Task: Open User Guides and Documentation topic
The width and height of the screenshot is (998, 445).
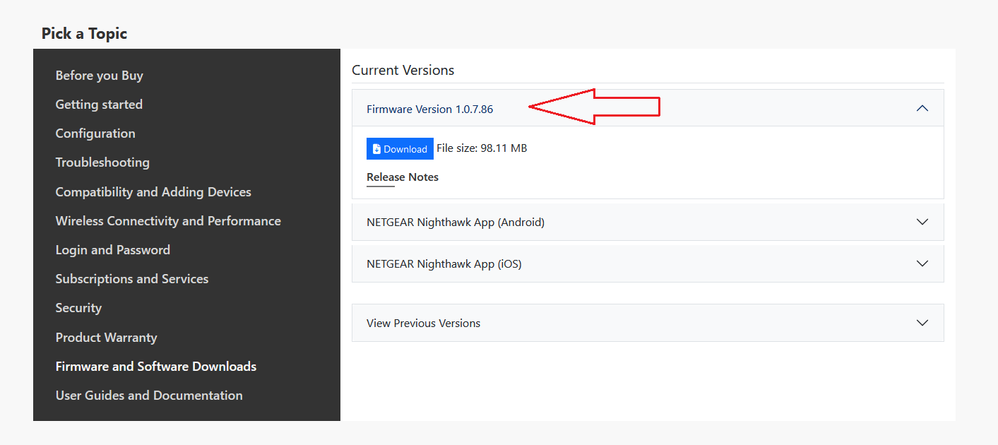Action: click(149, 395)
